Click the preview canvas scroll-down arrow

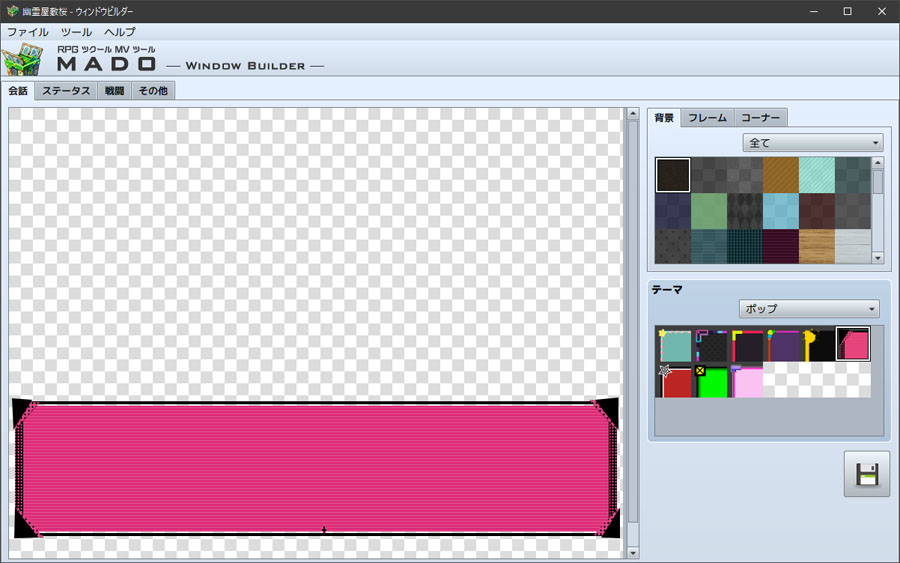click(633, 553)
